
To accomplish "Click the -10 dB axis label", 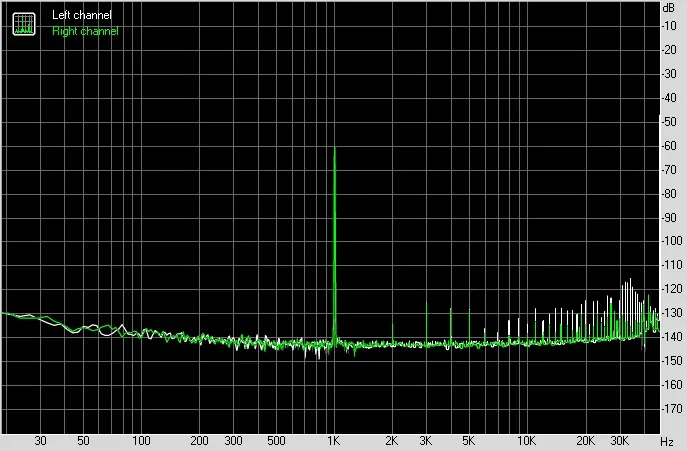I will pyautogui.click(x=669, y=26).
